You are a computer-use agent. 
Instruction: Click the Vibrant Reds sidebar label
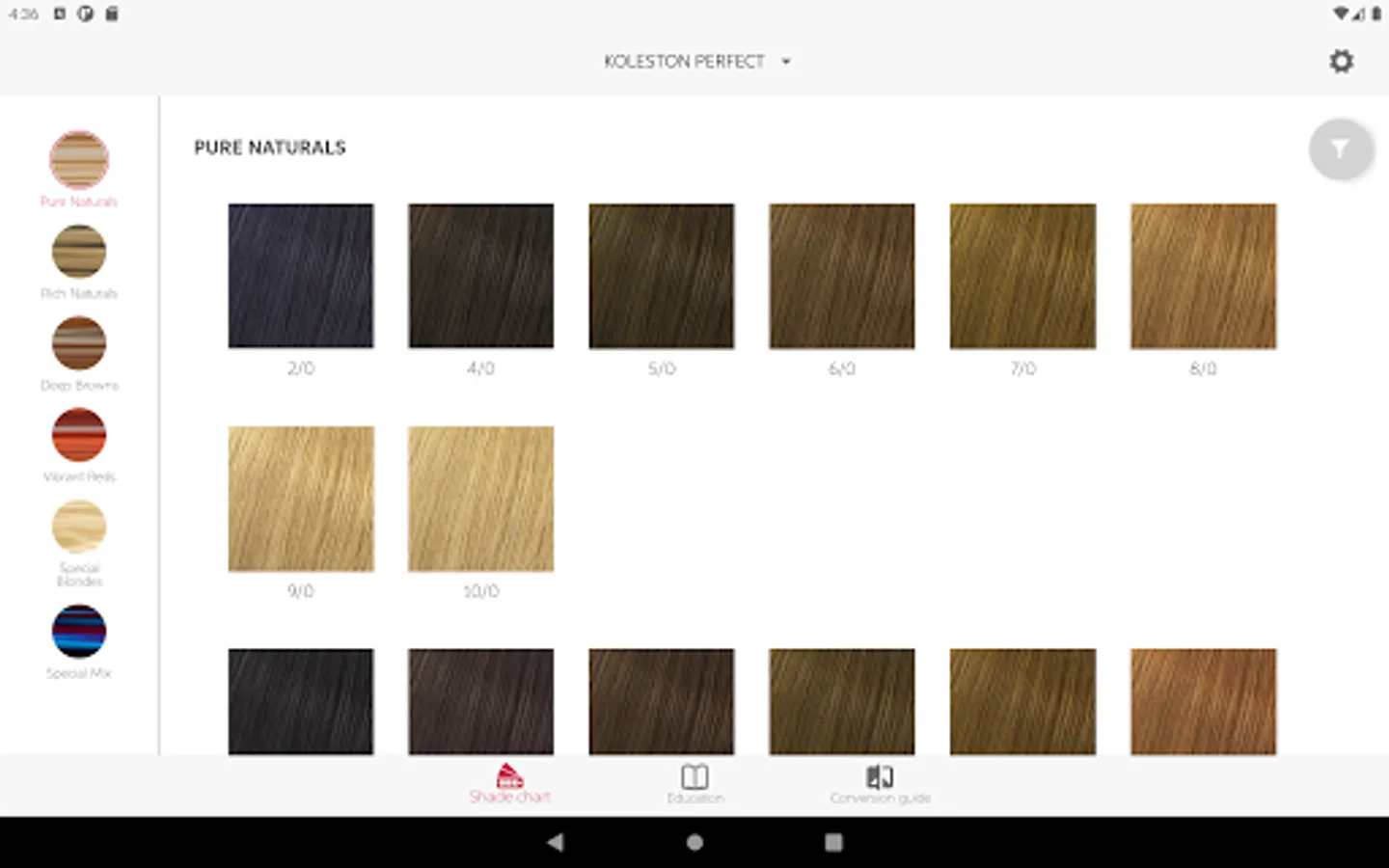[x=79, y=476]
